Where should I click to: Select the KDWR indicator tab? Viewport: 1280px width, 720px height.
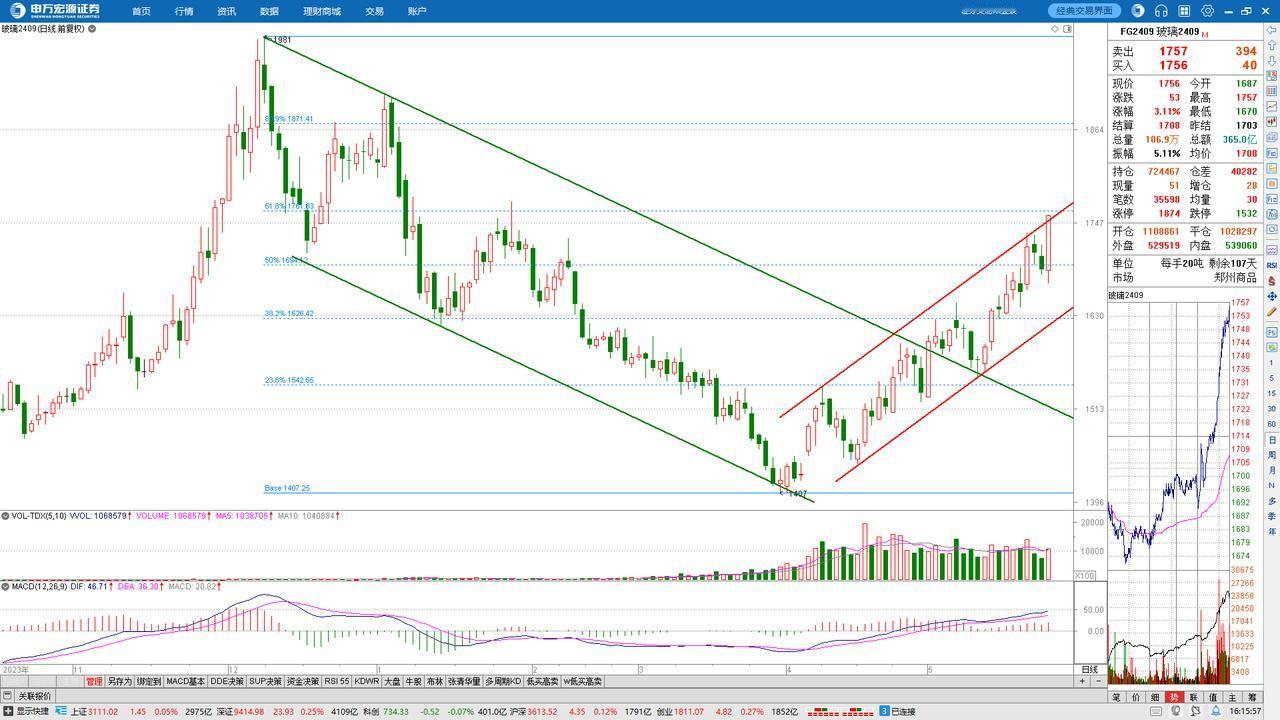tap(367, 681)
